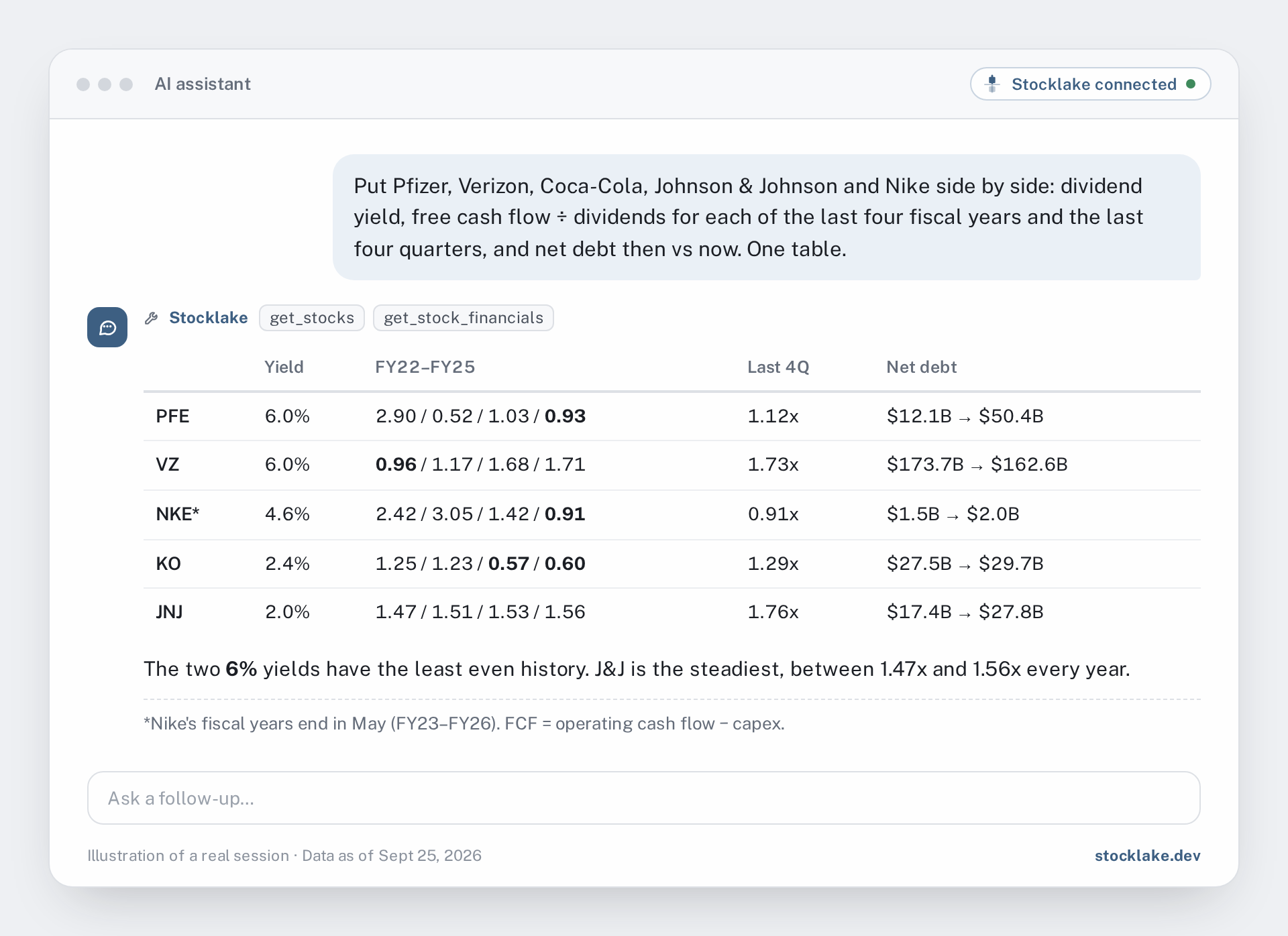The height and width of the screenshot is (936, 1288).
Task: Click NKE coverage 2.42 / 3.05 / 1.42 / 0.91
Action: click(480, 514)
